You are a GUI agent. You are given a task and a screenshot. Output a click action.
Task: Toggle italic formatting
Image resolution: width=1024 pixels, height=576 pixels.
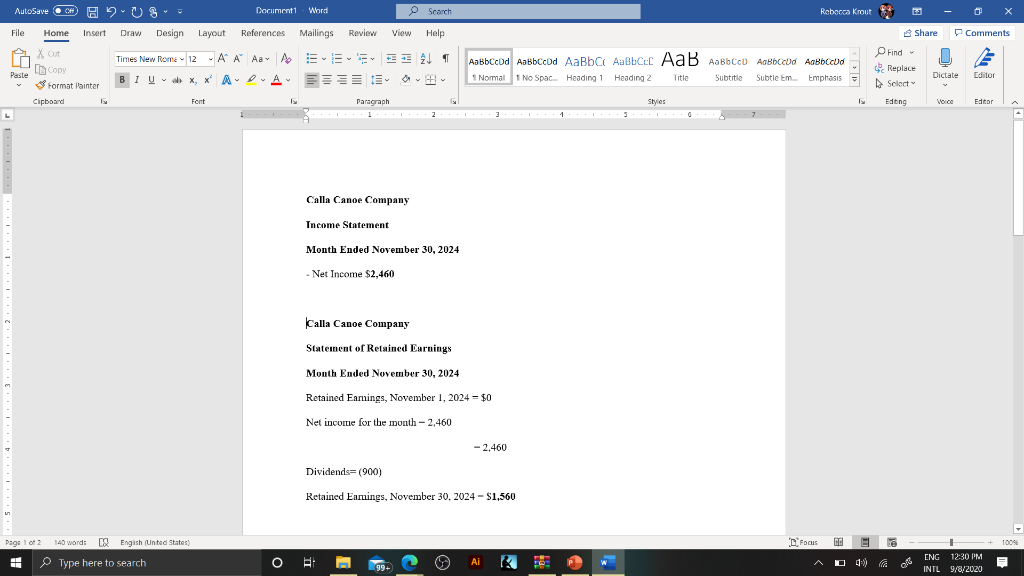point(136,80)
